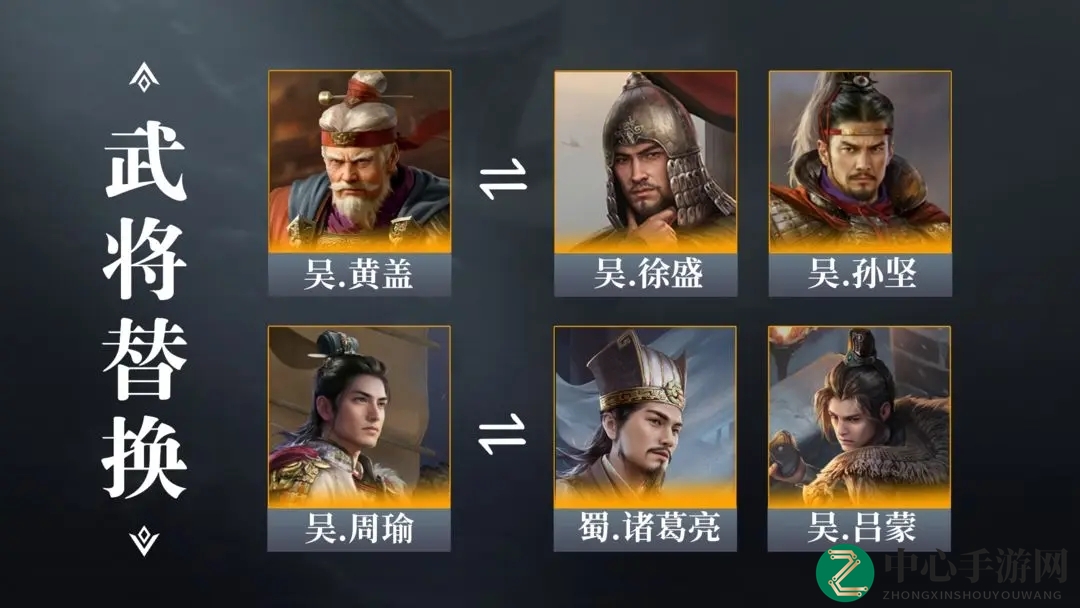Screen dimensions: 1080x608
Task: Click the green Z logo icon
Action: [845, 573]
